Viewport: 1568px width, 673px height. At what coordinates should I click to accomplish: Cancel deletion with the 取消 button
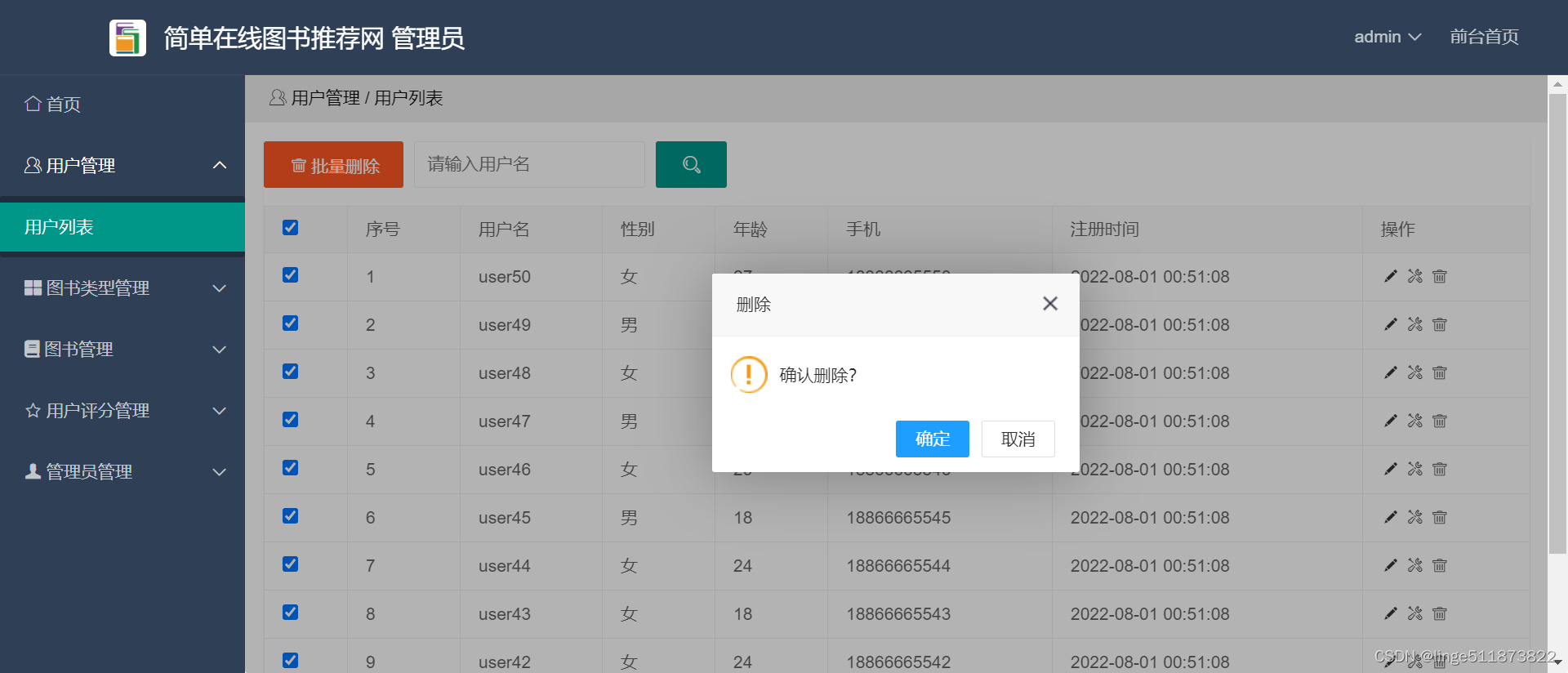pyautogui.click(x=1018, y=439)
